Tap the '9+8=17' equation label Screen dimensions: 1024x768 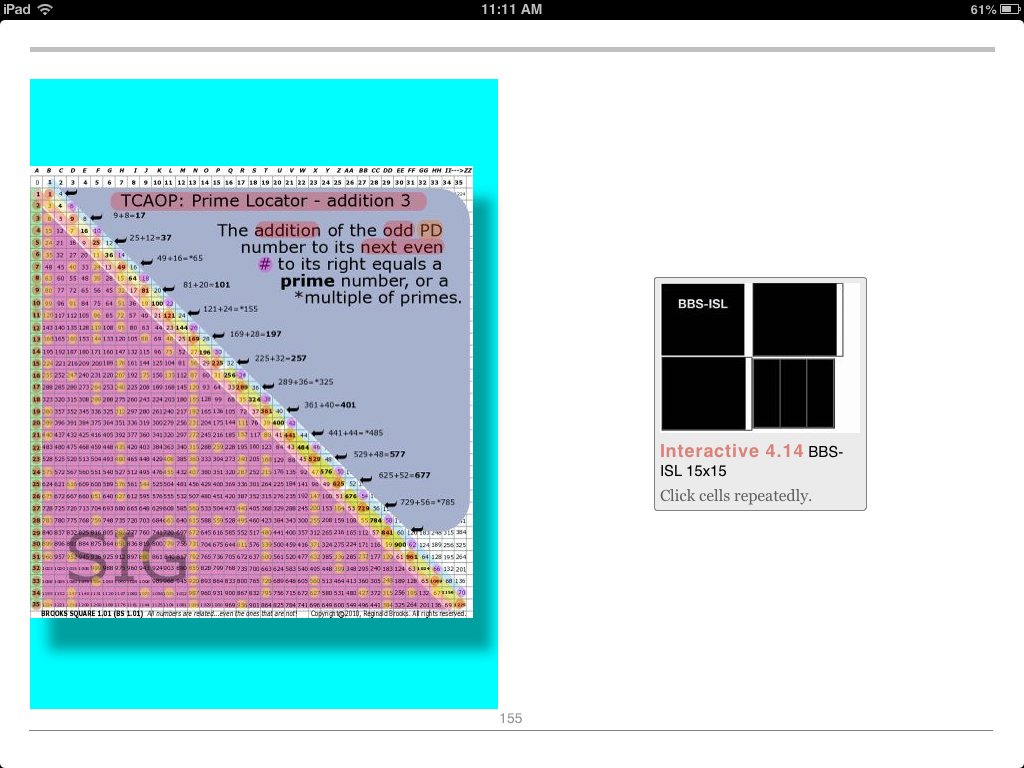tap(130, 215)
